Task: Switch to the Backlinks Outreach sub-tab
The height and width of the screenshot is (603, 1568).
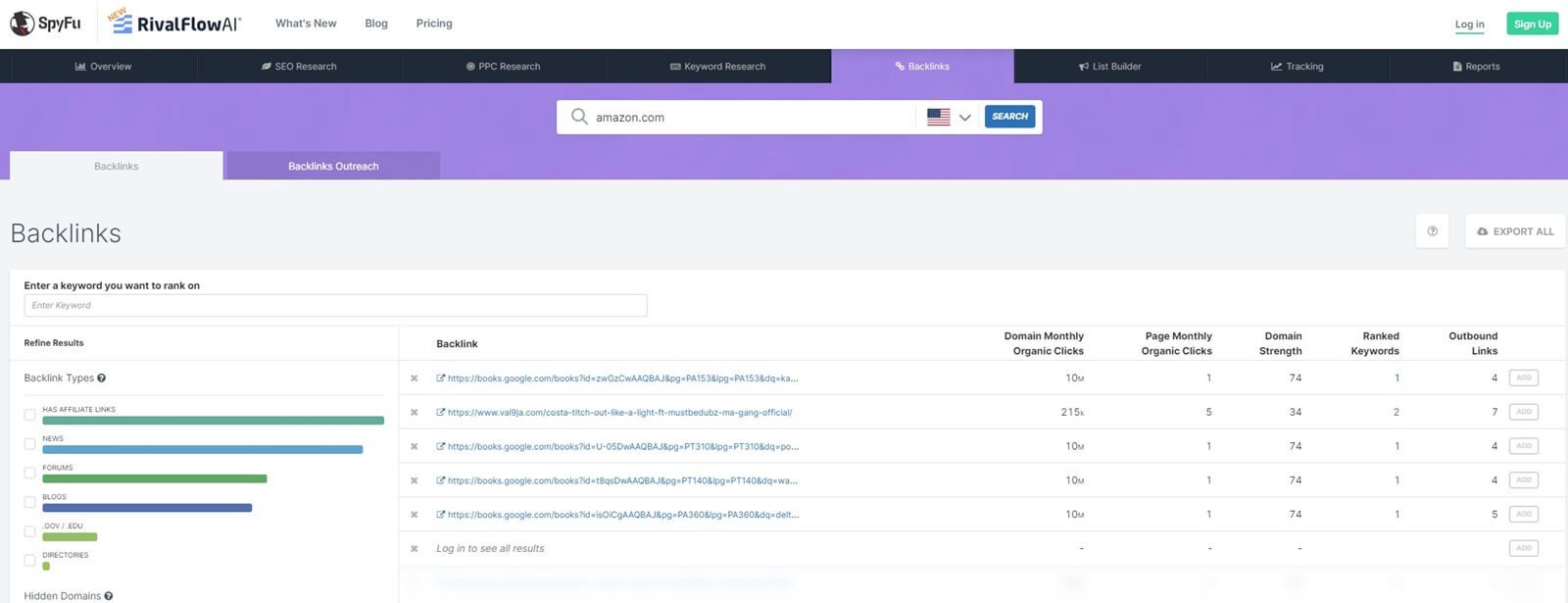Action: (333, 166)
